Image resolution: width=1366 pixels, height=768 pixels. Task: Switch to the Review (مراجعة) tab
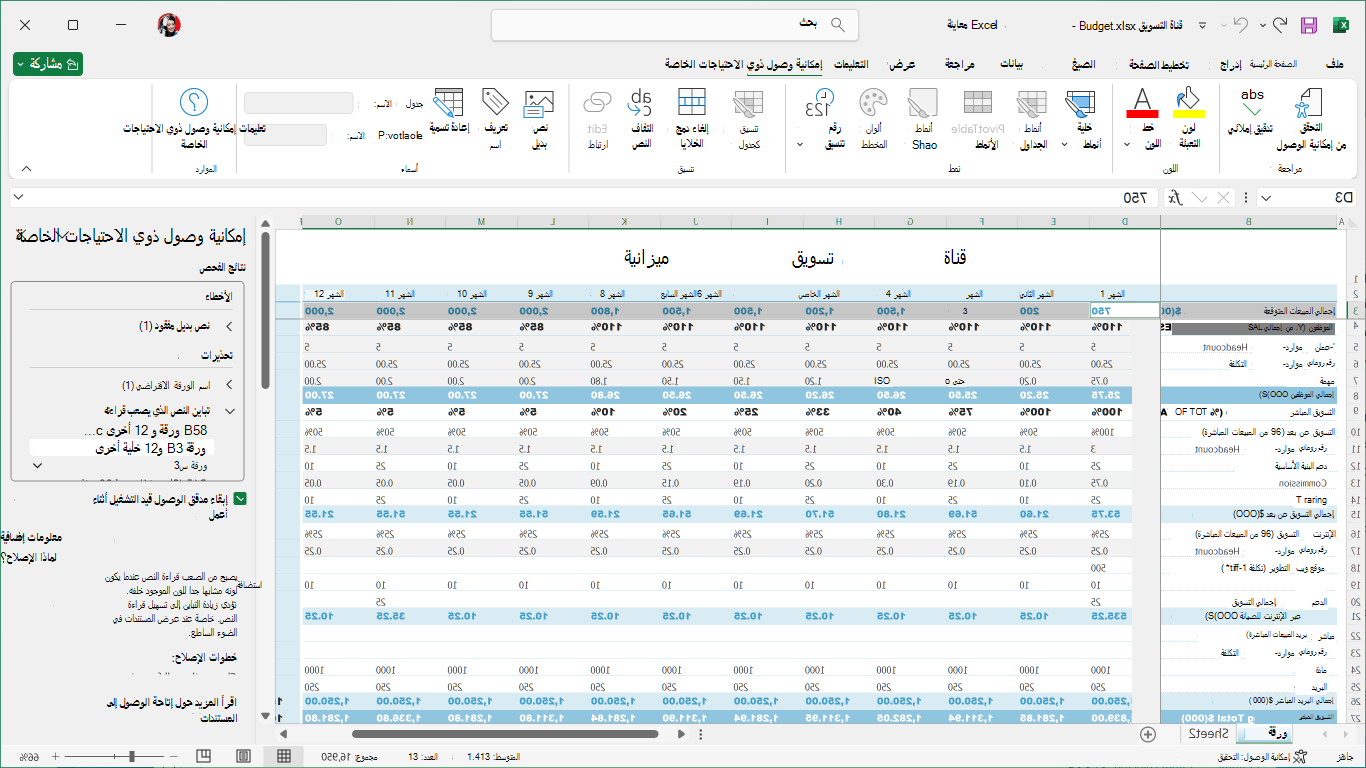(x=960, y=64)
